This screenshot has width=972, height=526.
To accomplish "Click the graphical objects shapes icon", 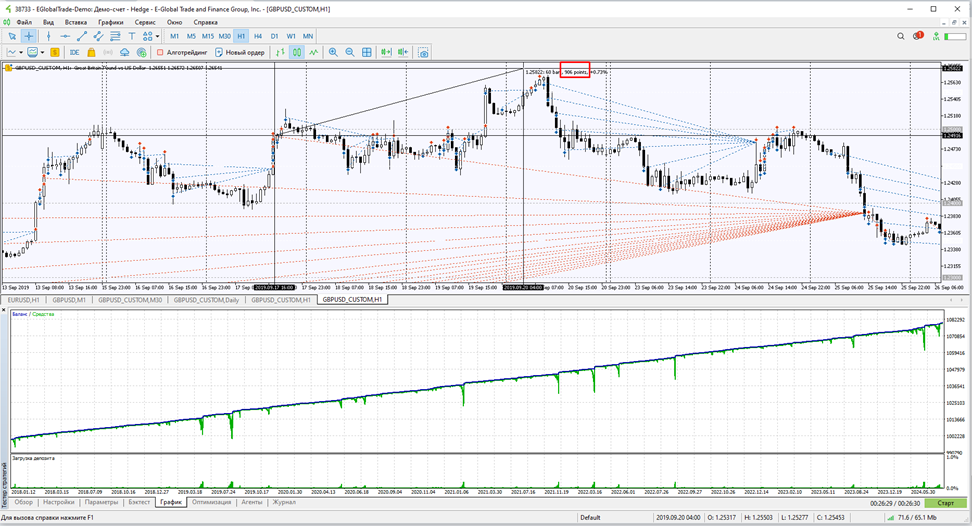I will [148, 37].
